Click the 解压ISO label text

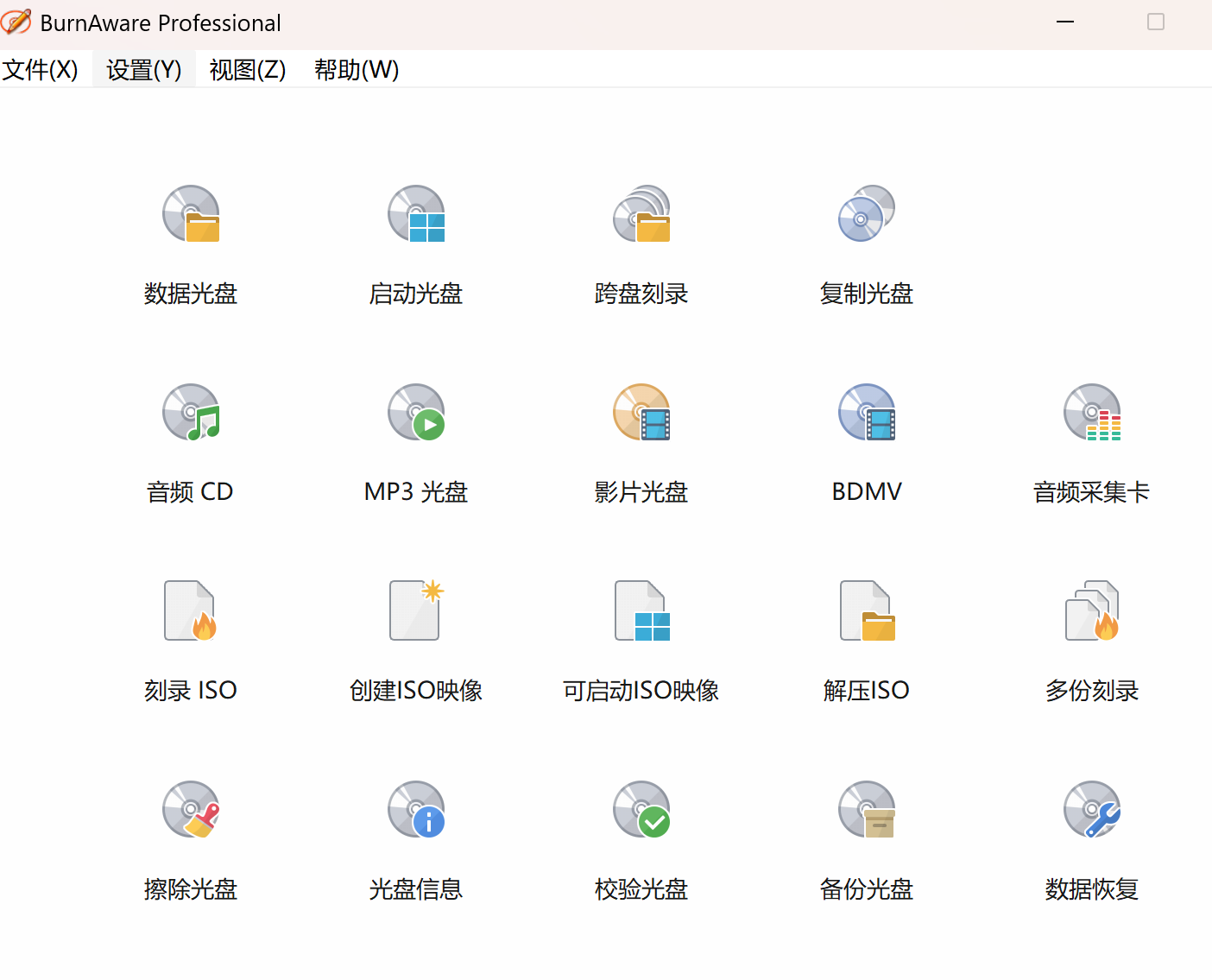click(867, 691)
